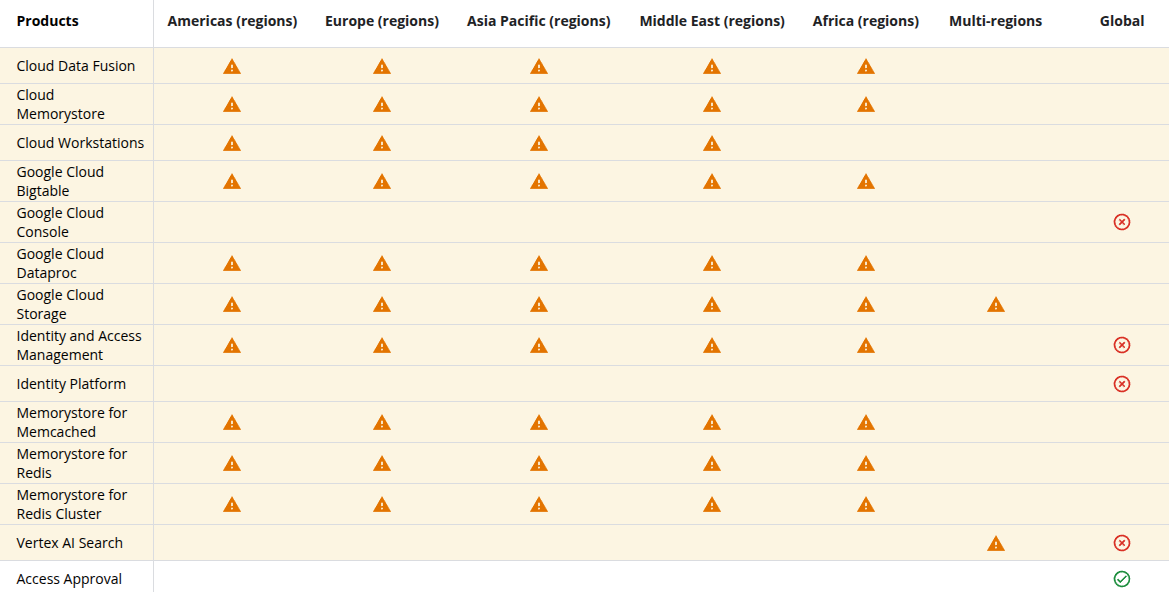This screenshot has width=1169, height=595.
Task: Click the Memorystore for Redis Europe warning icon
Action: click(x=382, y=464)
